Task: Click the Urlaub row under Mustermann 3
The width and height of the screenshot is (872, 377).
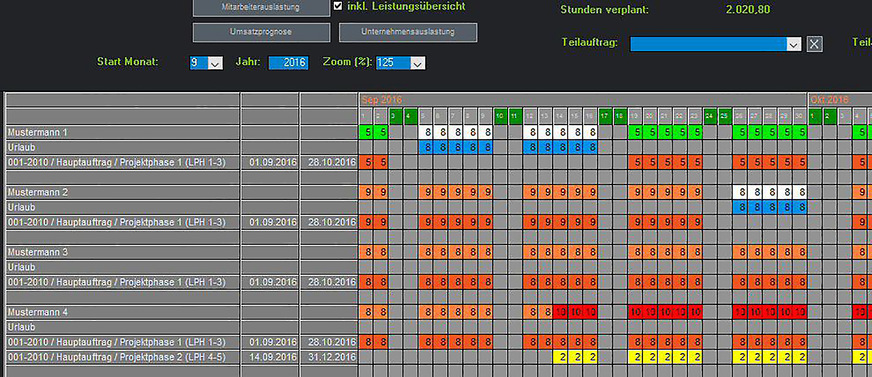Action: click(122, 267)
